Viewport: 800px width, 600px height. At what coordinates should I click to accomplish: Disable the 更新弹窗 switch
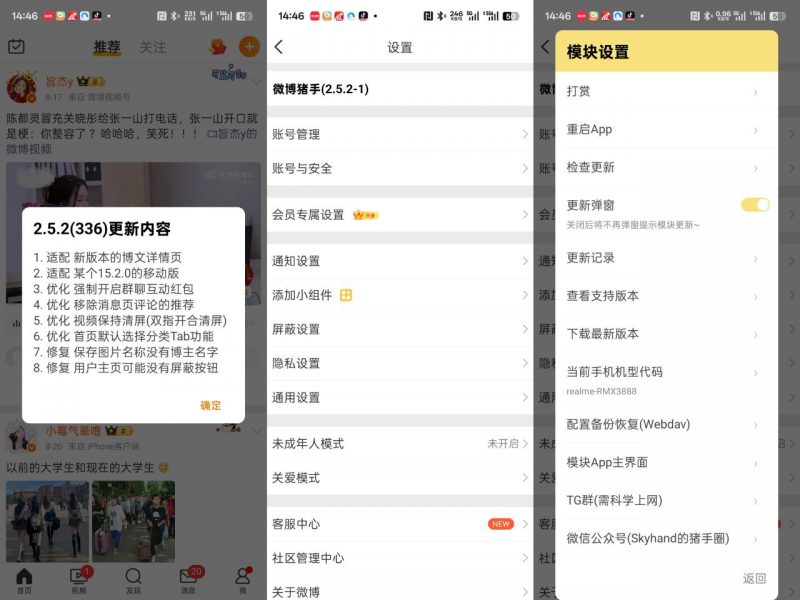(755, 204)
